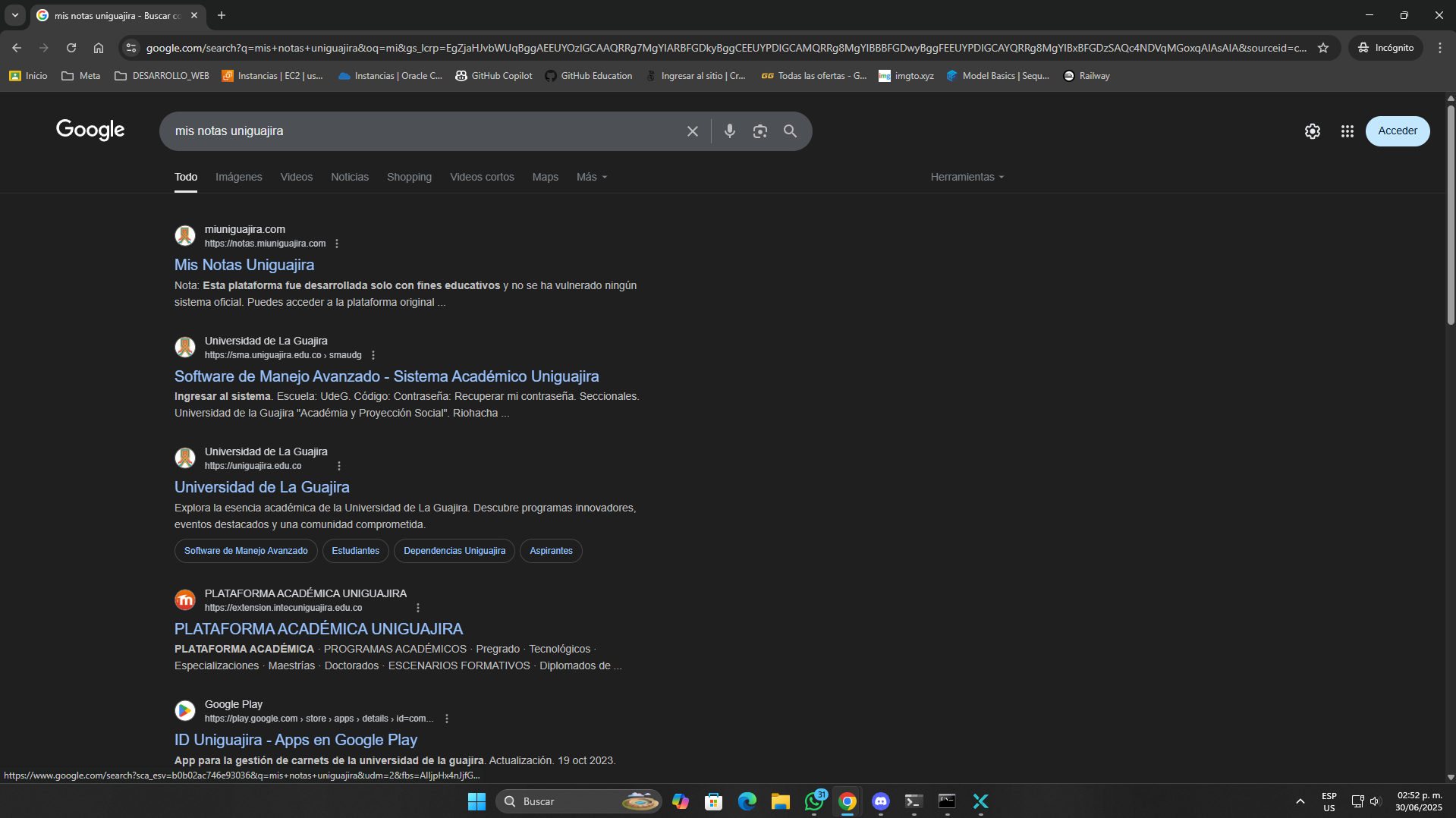Image resolution: width=1456 pixels, height=818 pixels.
Task: Click the Google logo
Action: [x=90, y=130]
